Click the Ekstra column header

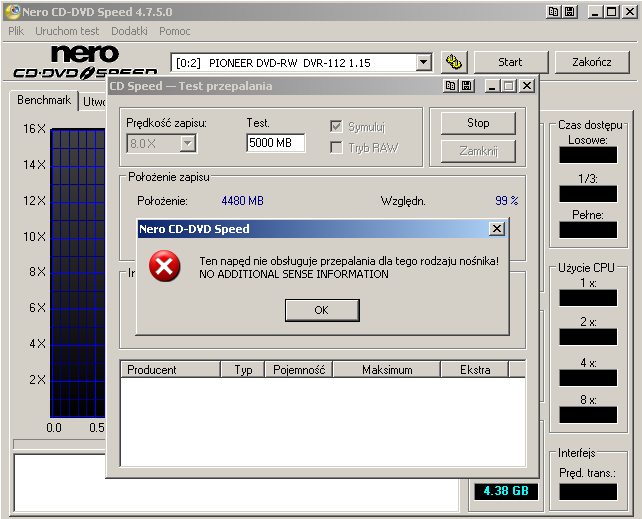click(475, 370)
